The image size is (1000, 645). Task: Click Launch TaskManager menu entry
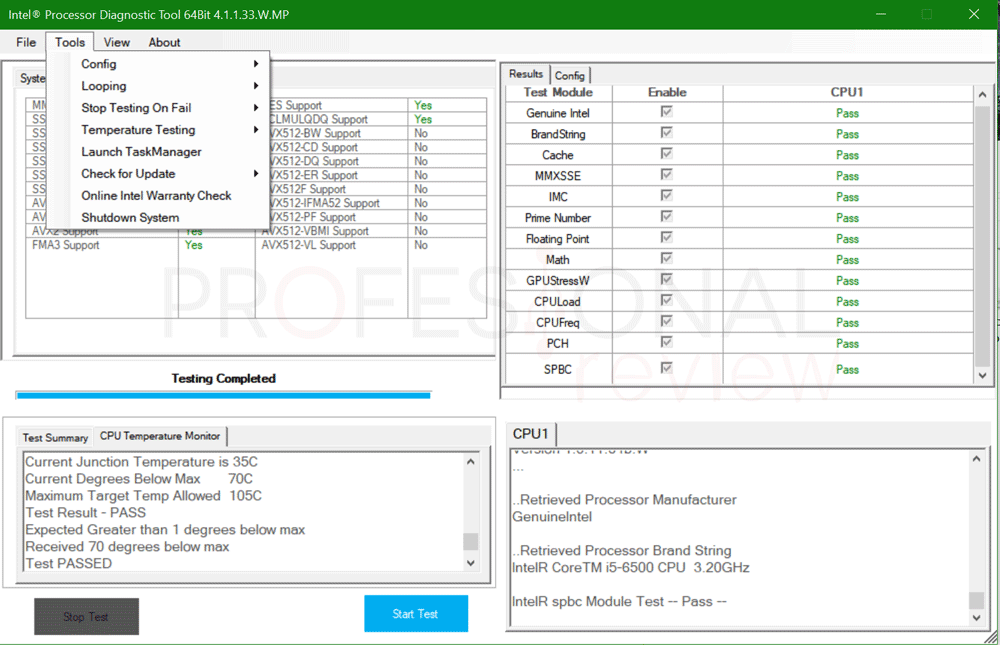141,152
